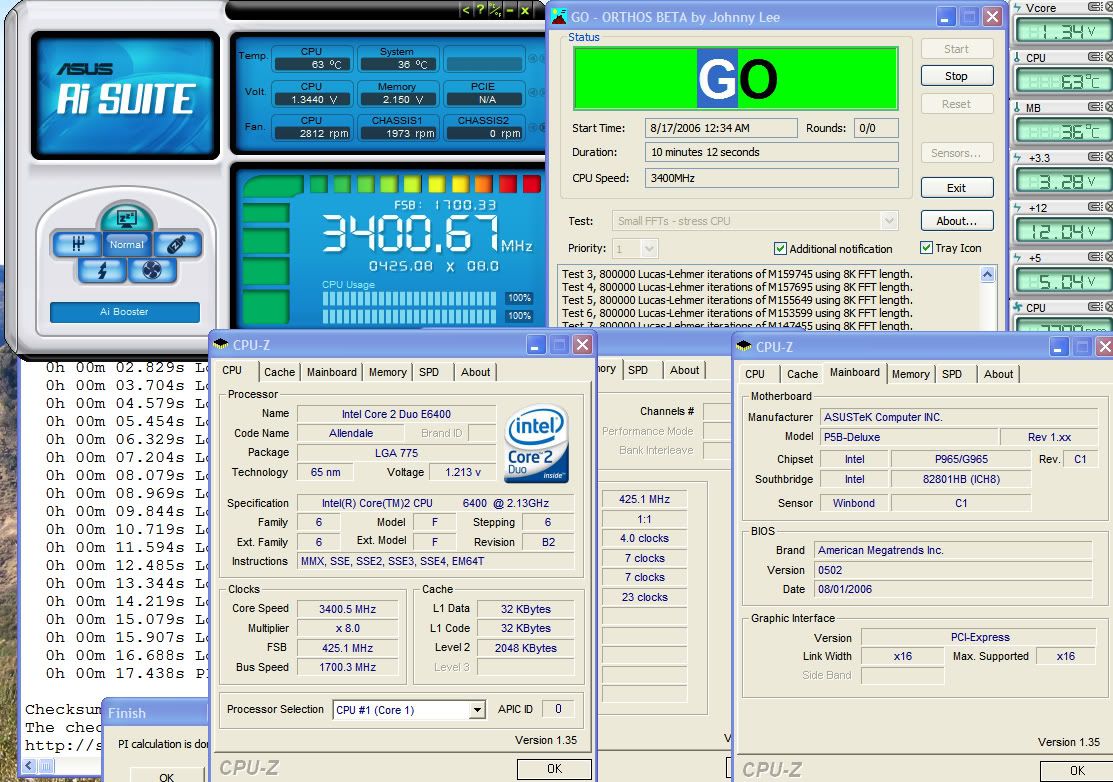Screen dimensions: 1113x782
Task: Click the Reset button in Orthos
Action: click(956, 104)
